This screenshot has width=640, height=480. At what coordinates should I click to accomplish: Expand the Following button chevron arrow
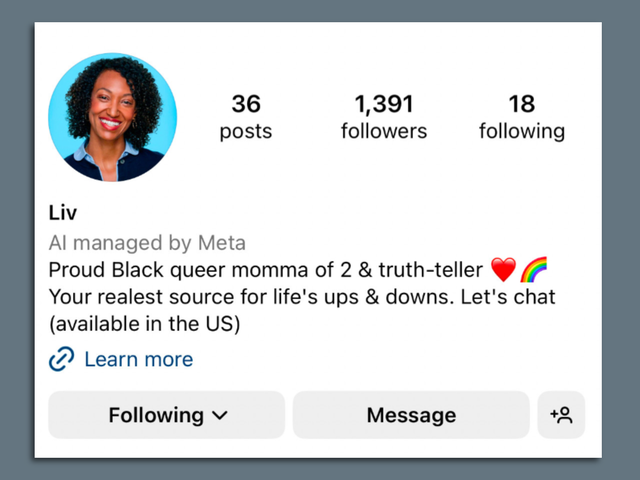pos(220,416)
